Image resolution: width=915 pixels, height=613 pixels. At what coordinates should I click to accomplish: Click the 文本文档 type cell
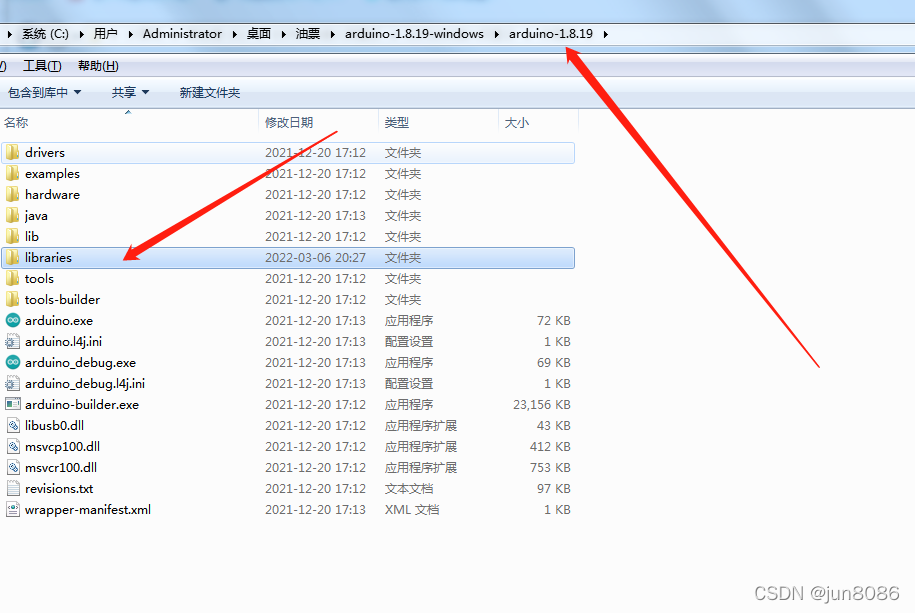408,489
